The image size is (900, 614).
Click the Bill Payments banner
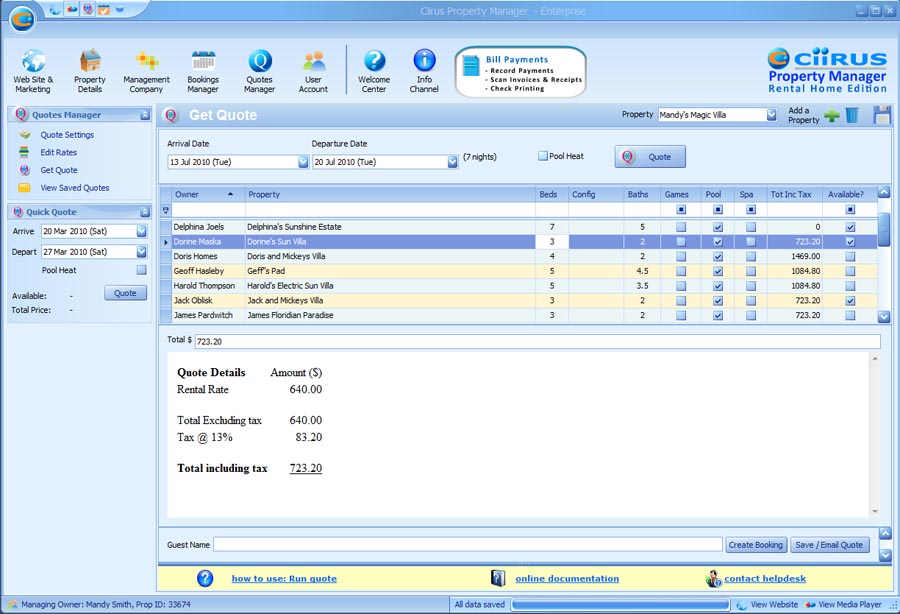tap(521, 72)
